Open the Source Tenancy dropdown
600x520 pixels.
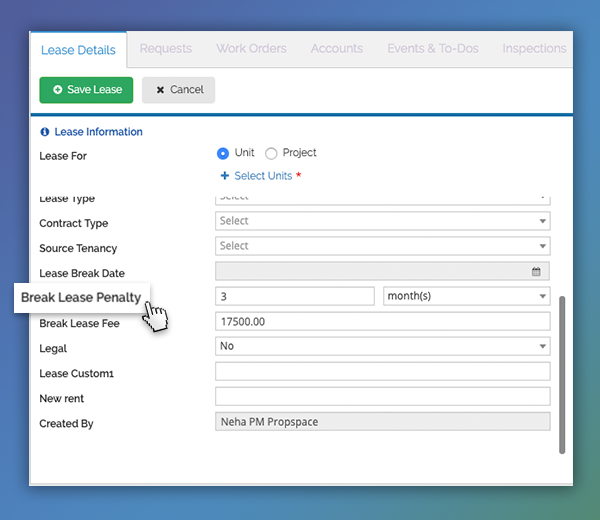tap(383, 246)
